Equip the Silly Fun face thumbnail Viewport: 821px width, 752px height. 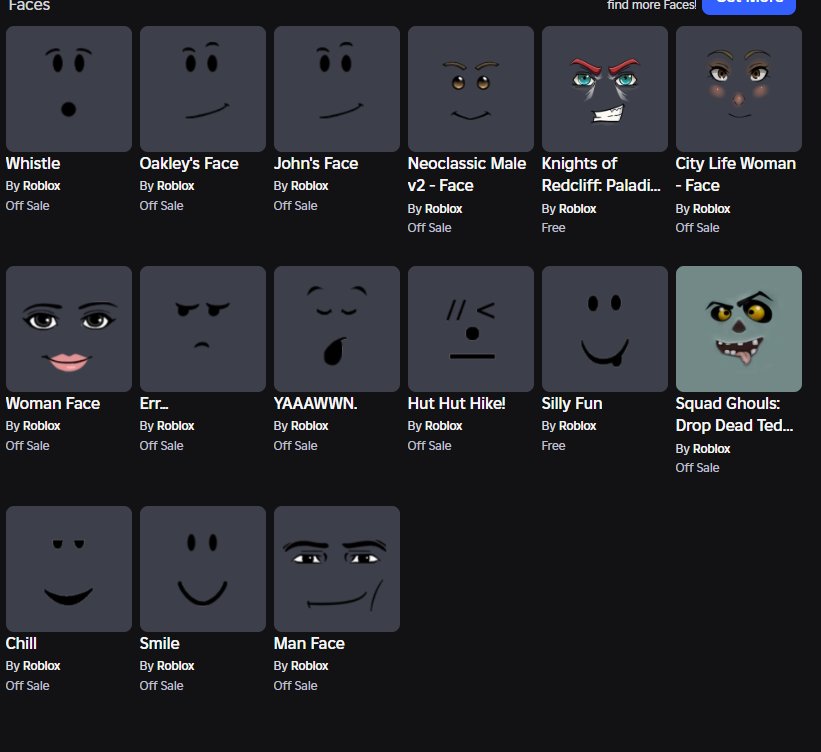coord(605,329)
